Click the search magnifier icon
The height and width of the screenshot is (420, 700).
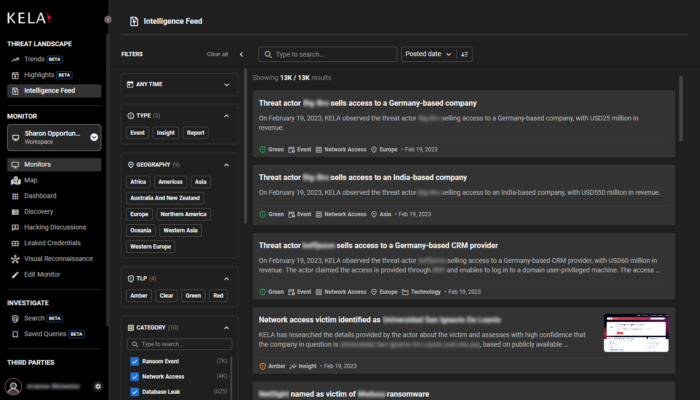click(268, 54)
